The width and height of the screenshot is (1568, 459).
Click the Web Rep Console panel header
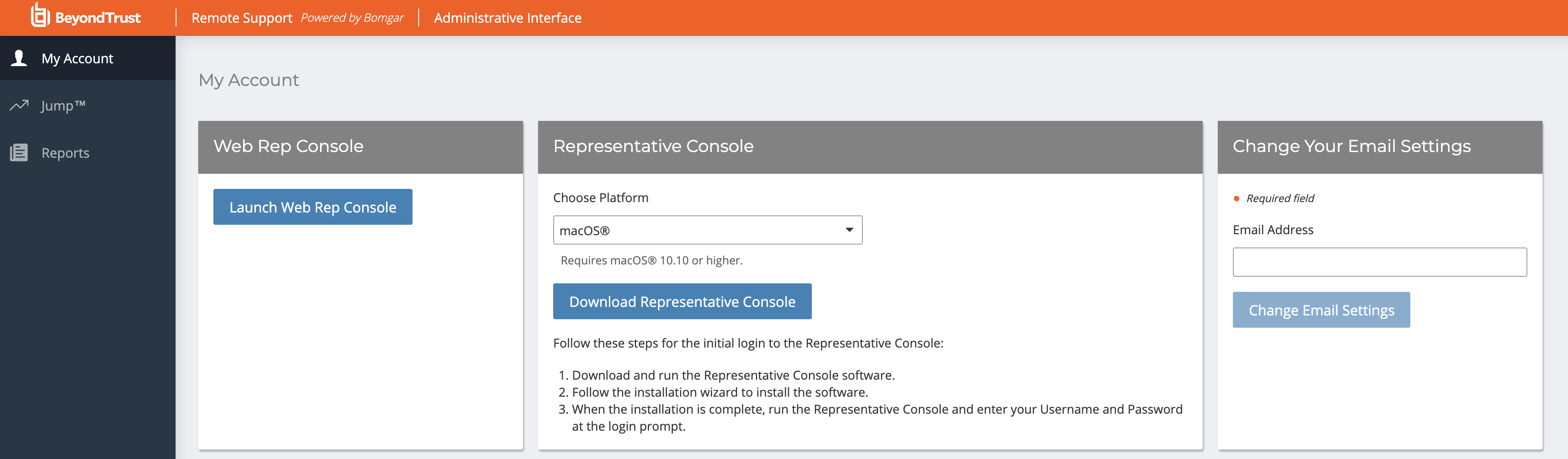coord(288,146)
